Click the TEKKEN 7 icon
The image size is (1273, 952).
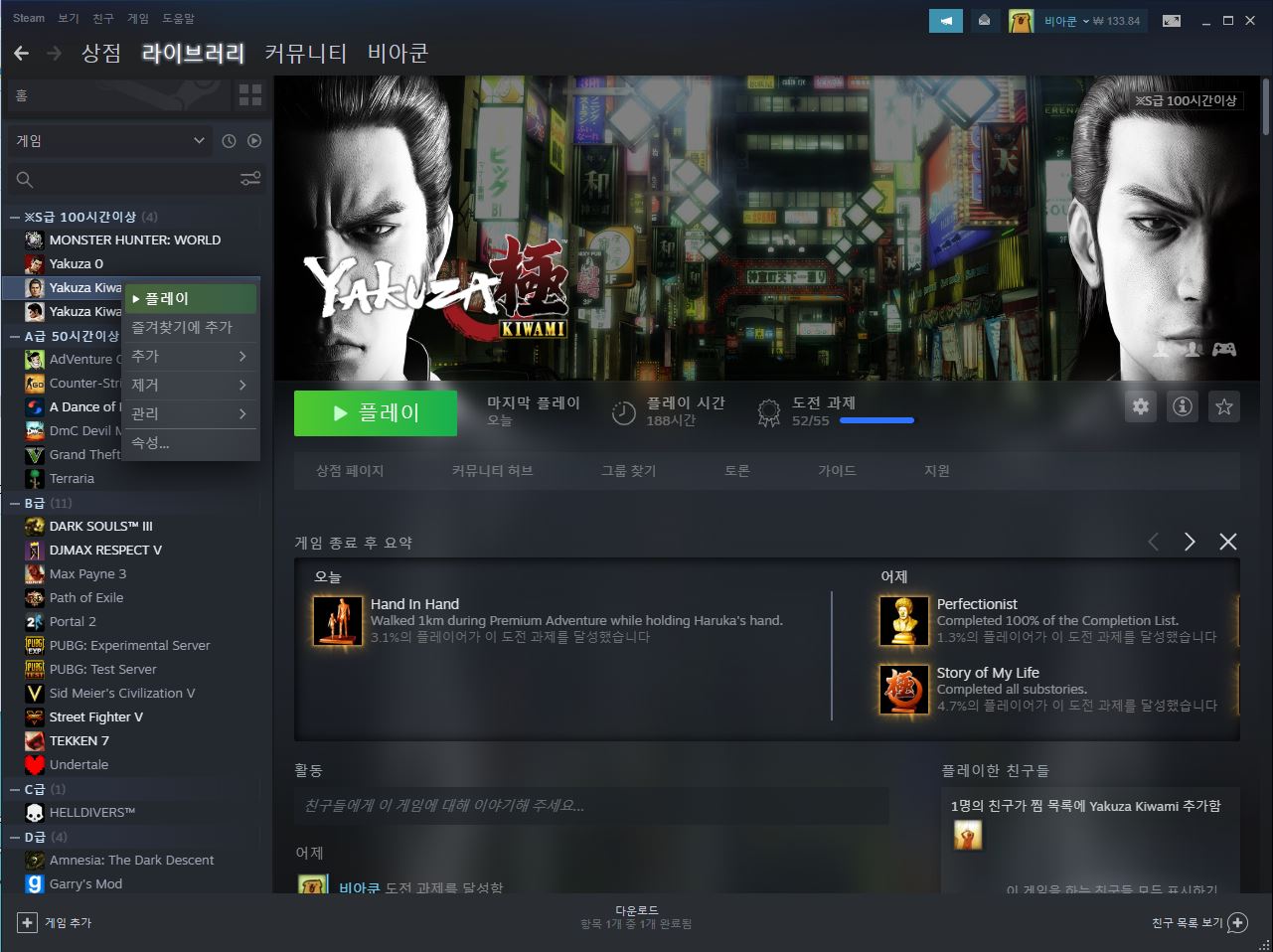[x=35, y=740]
